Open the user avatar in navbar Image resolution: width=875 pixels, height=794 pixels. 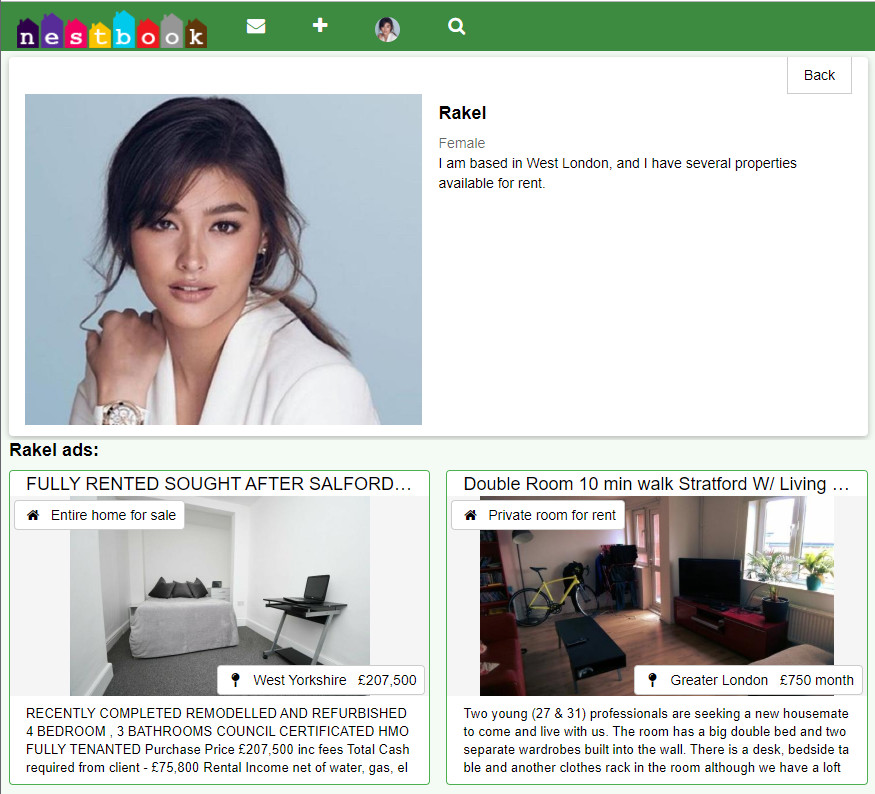pos(387,29)
